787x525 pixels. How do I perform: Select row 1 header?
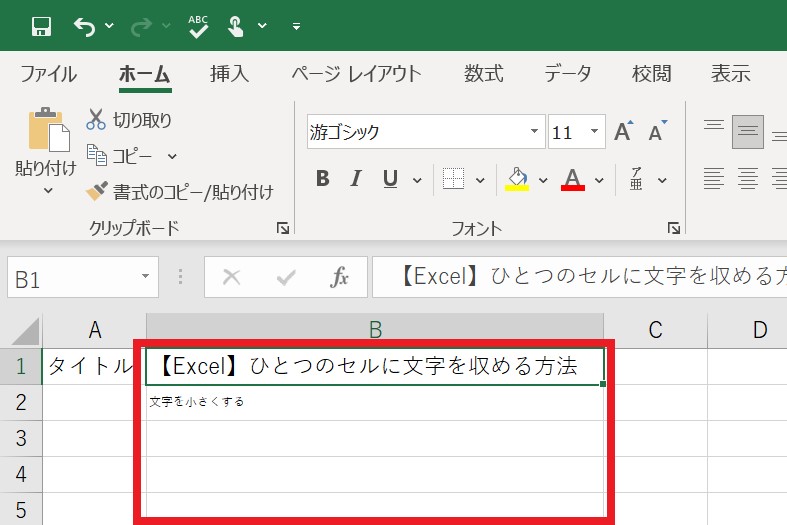[x=21, y=366]
